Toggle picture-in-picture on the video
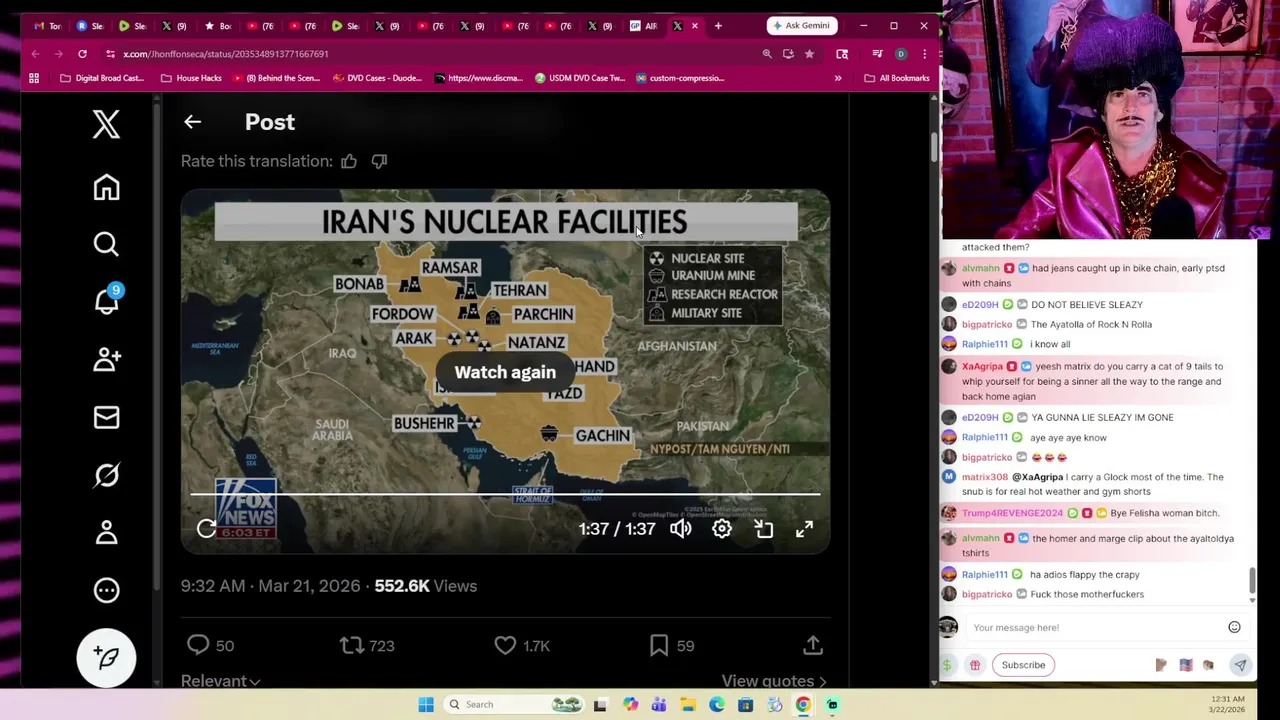The height and width of the screenshot is (720, 1280). (764, 529)
